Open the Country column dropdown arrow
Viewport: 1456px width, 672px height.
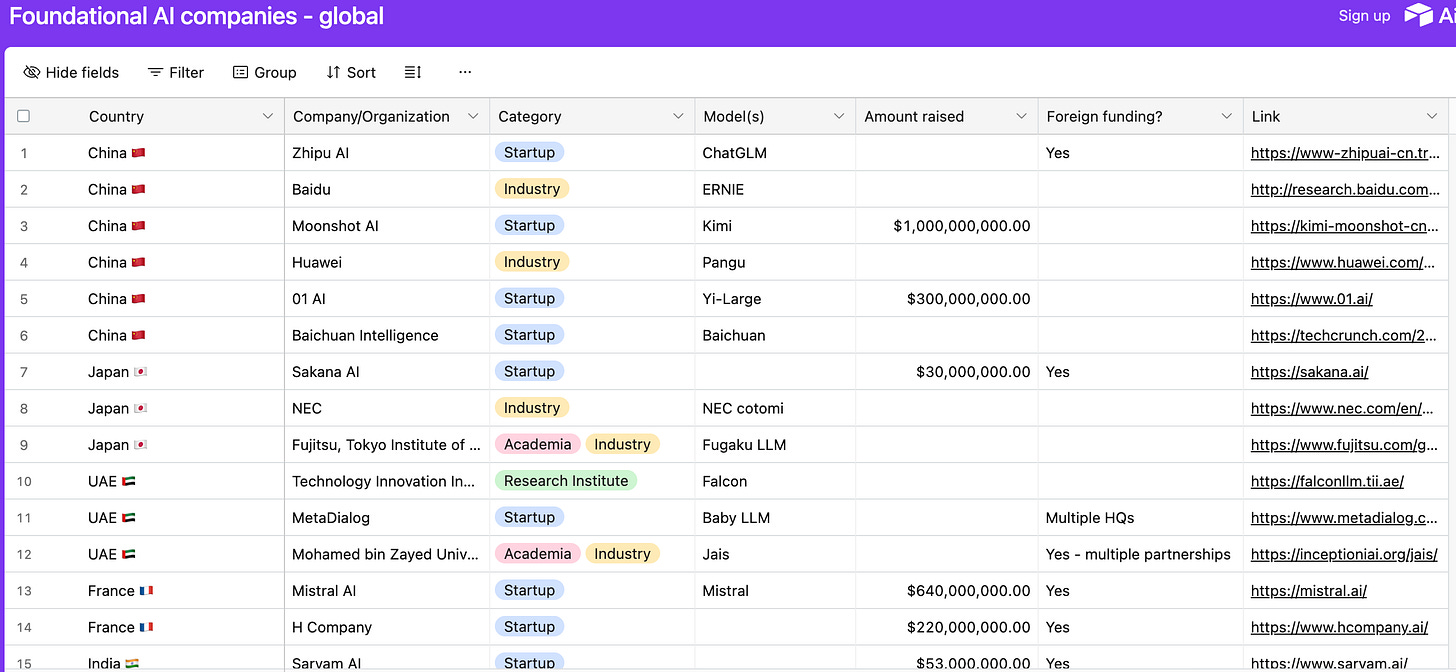pyautogui.click(x=267, y=116)
